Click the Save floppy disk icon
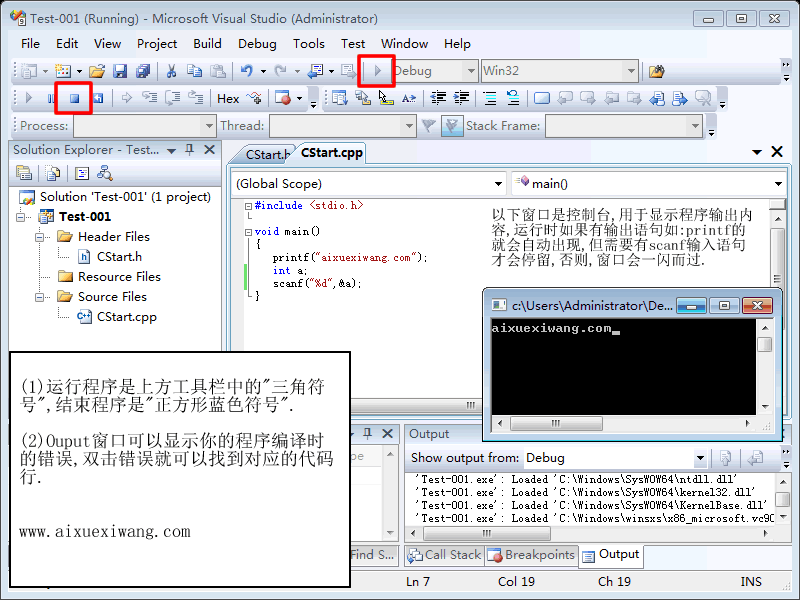The width and height of the screenshot is (800, 600). 120,71
